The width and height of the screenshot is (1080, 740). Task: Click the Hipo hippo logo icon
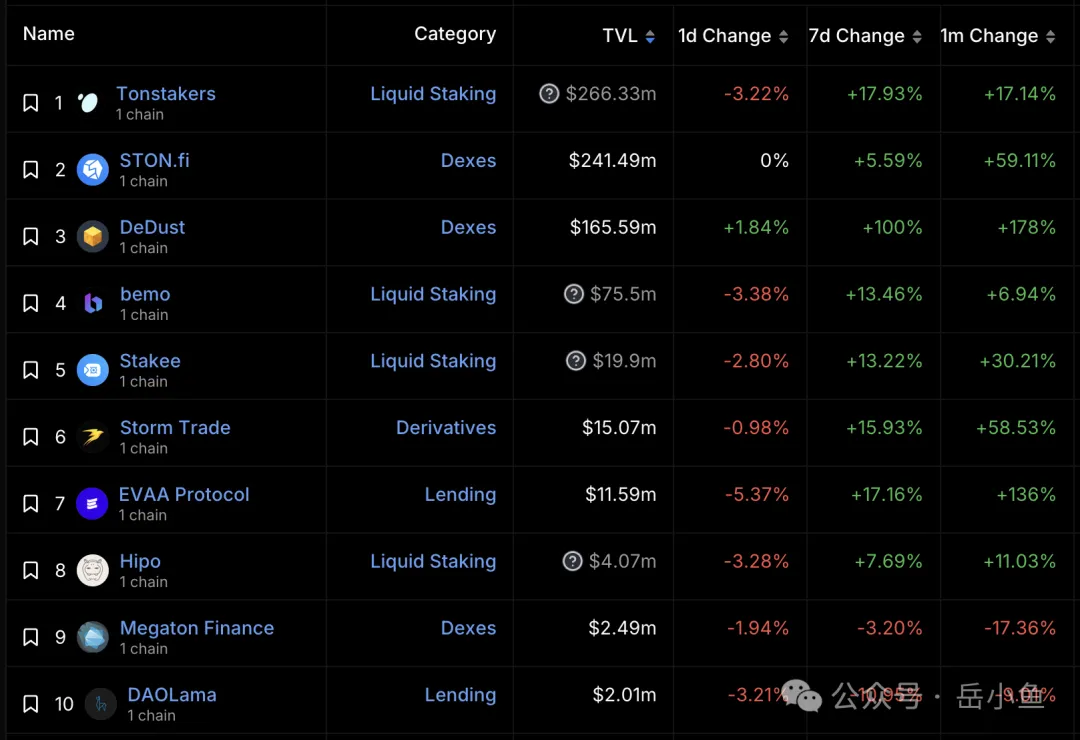tap(92, 571)
